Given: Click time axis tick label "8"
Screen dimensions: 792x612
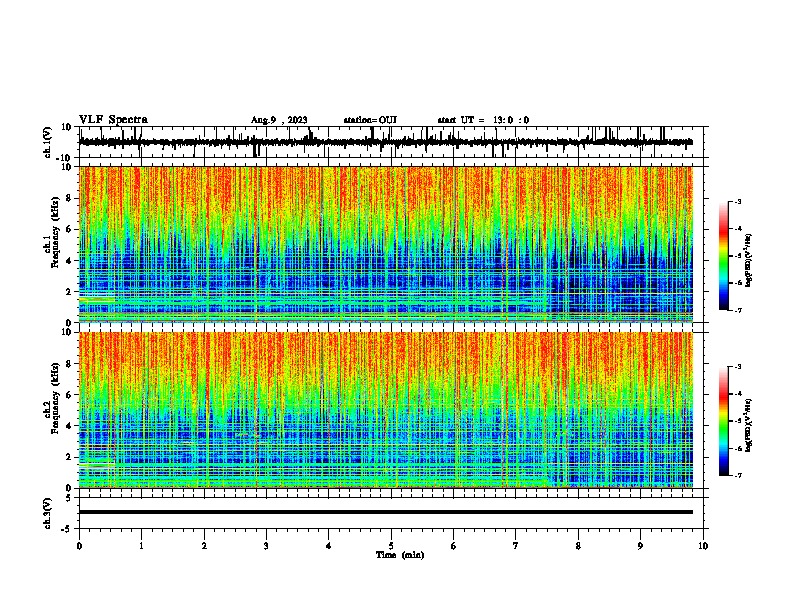Looking at the screenshot, I should click(x=578, y=546).
